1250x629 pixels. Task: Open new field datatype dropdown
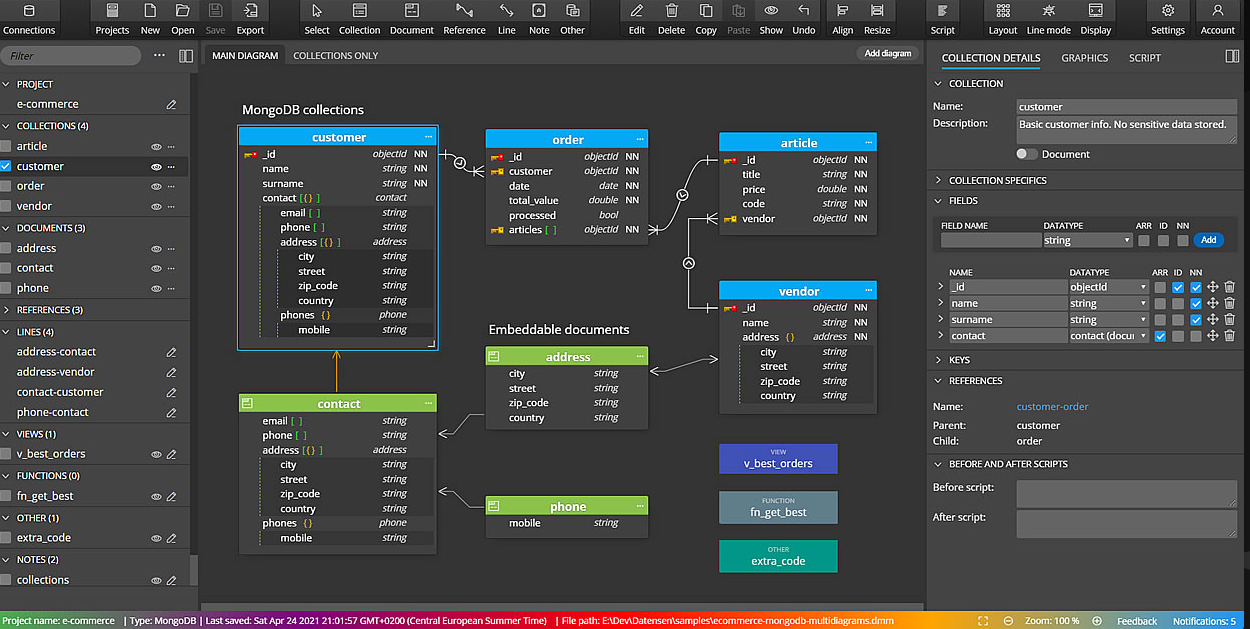point(1087,240)
